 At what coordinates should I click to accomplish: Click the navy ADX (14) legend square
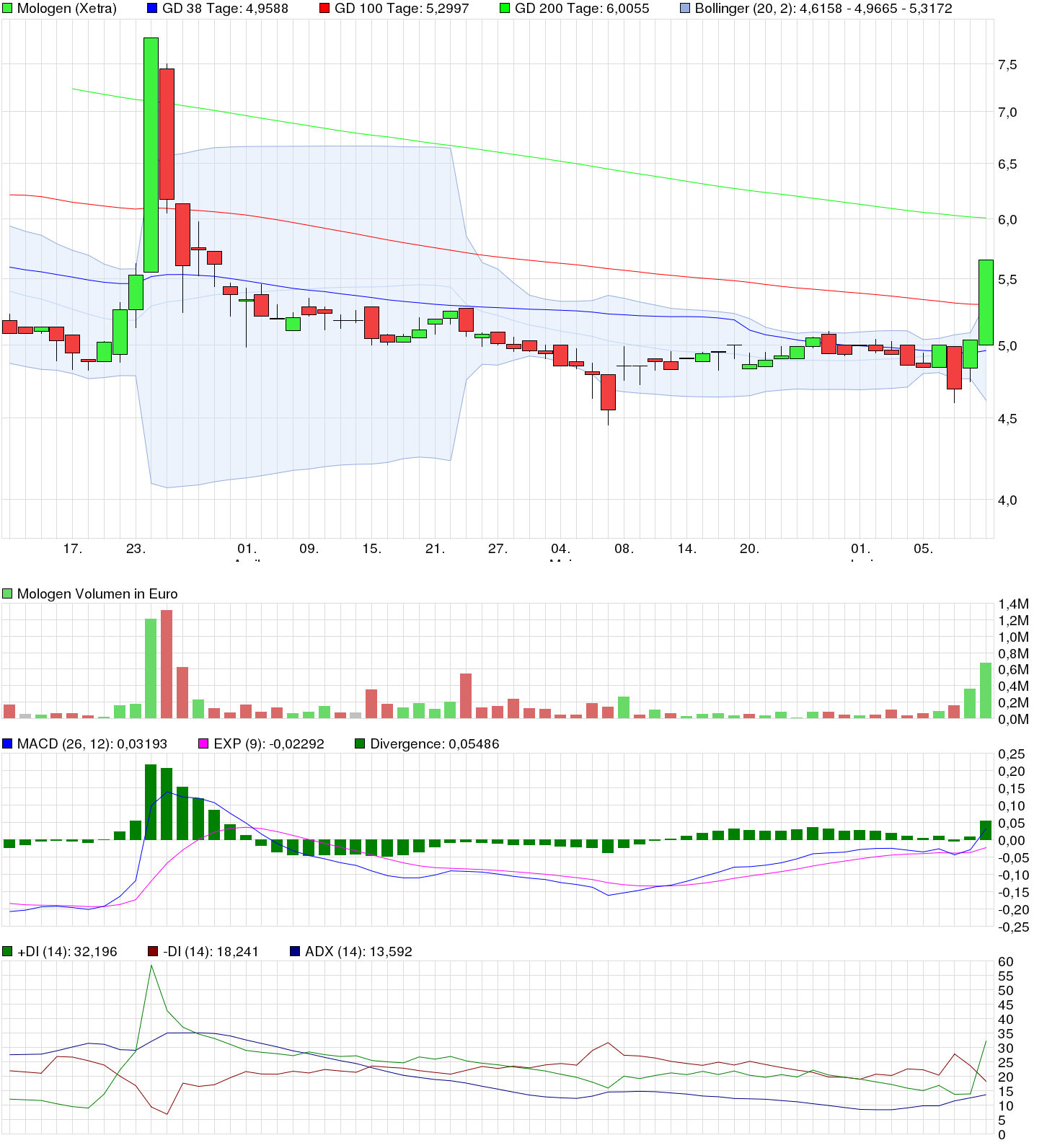295,951
